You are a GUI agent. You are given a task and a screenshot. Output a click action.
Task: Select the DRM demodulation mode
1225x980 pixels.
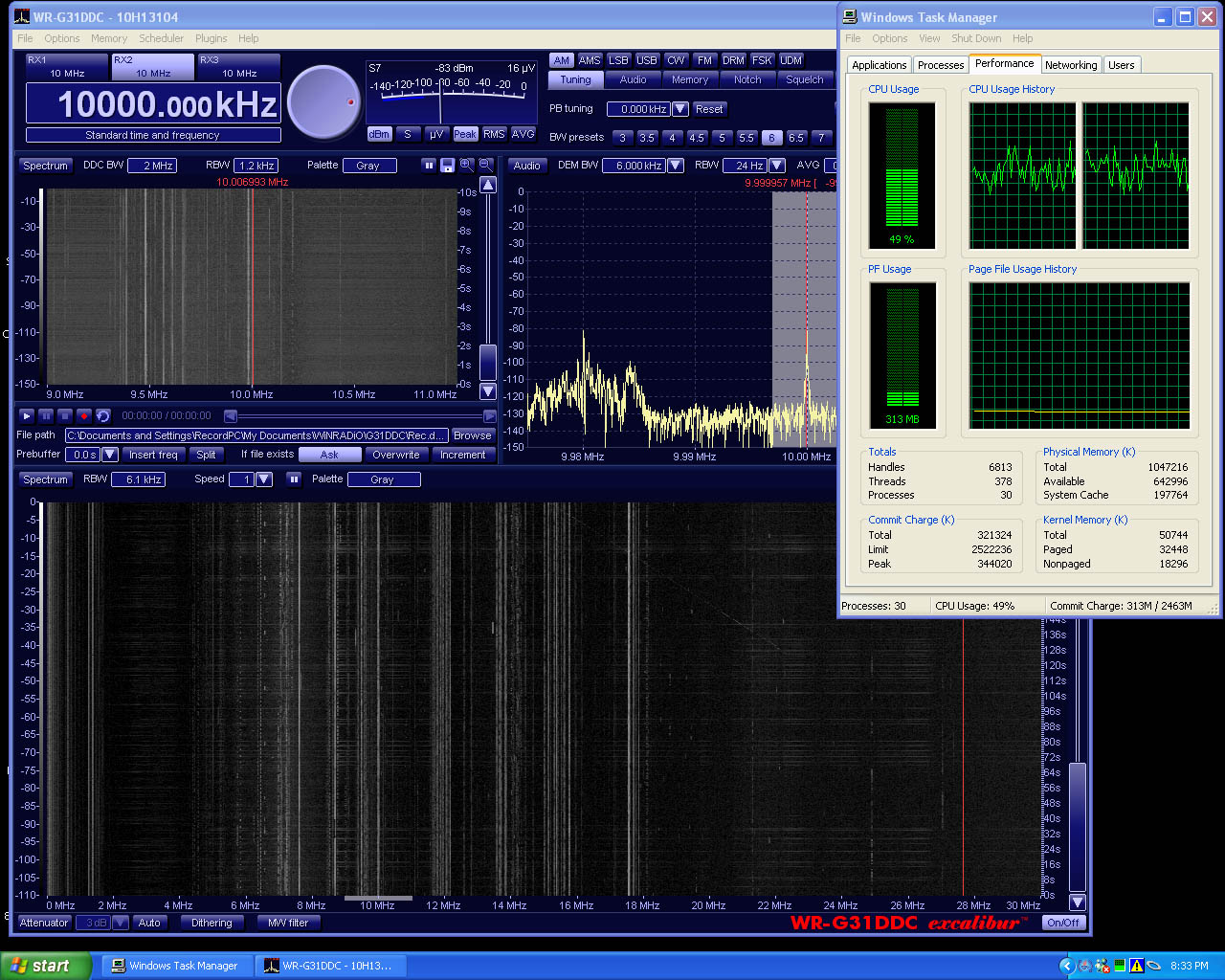click(734, 60)
